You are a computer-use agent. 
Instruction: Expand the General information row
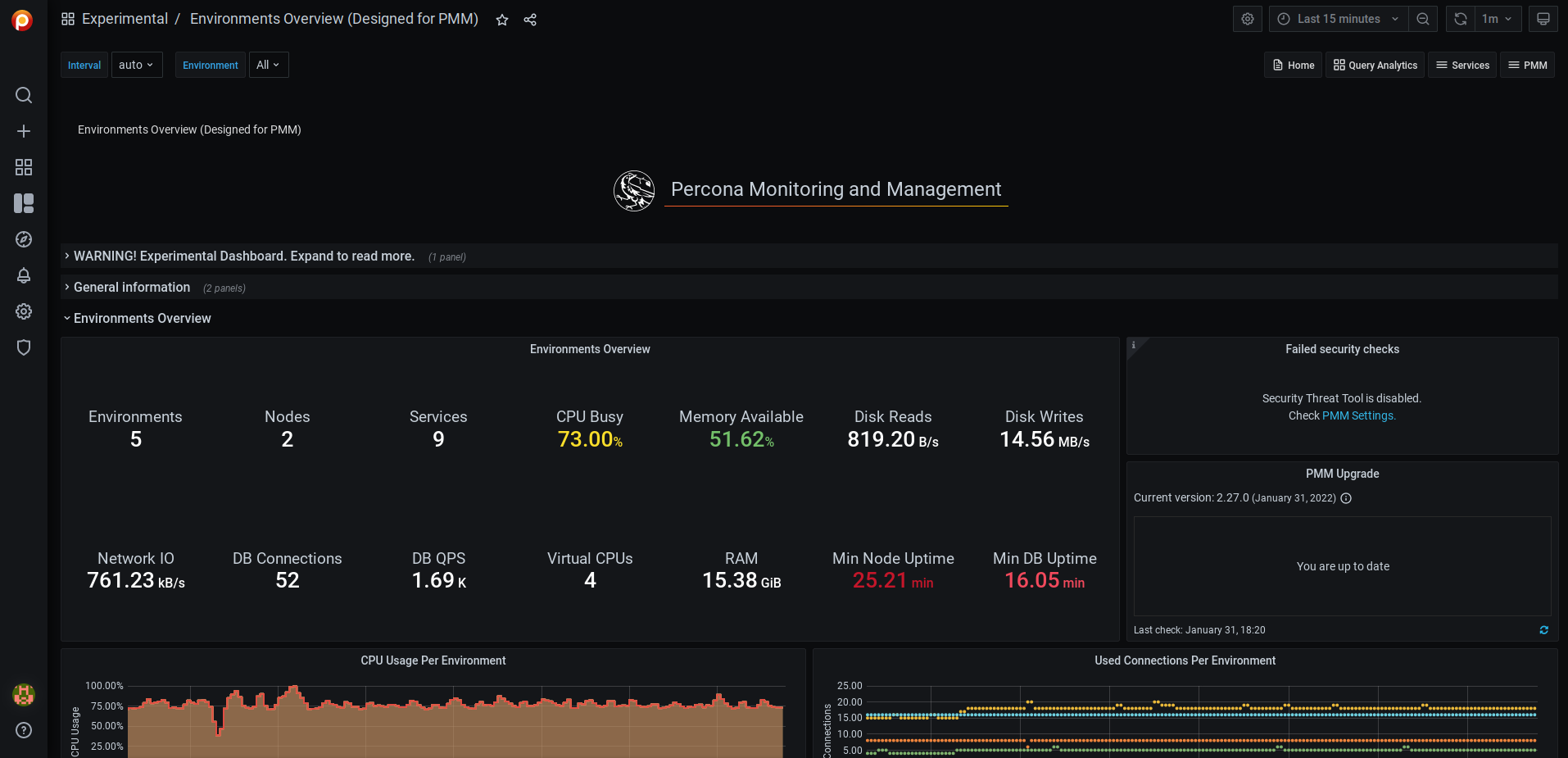tap(132, 288)
